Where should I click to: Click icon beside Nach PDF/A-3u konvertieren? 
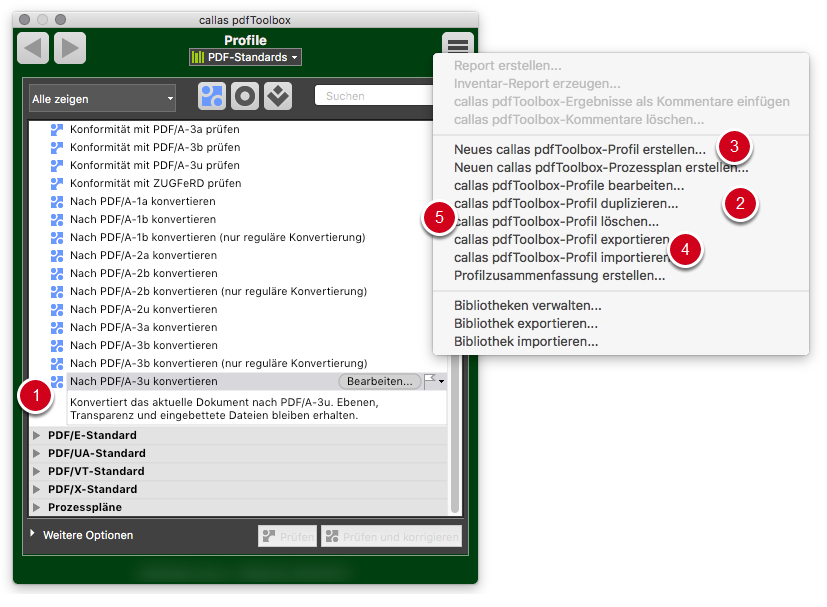[x=56, y=381]
